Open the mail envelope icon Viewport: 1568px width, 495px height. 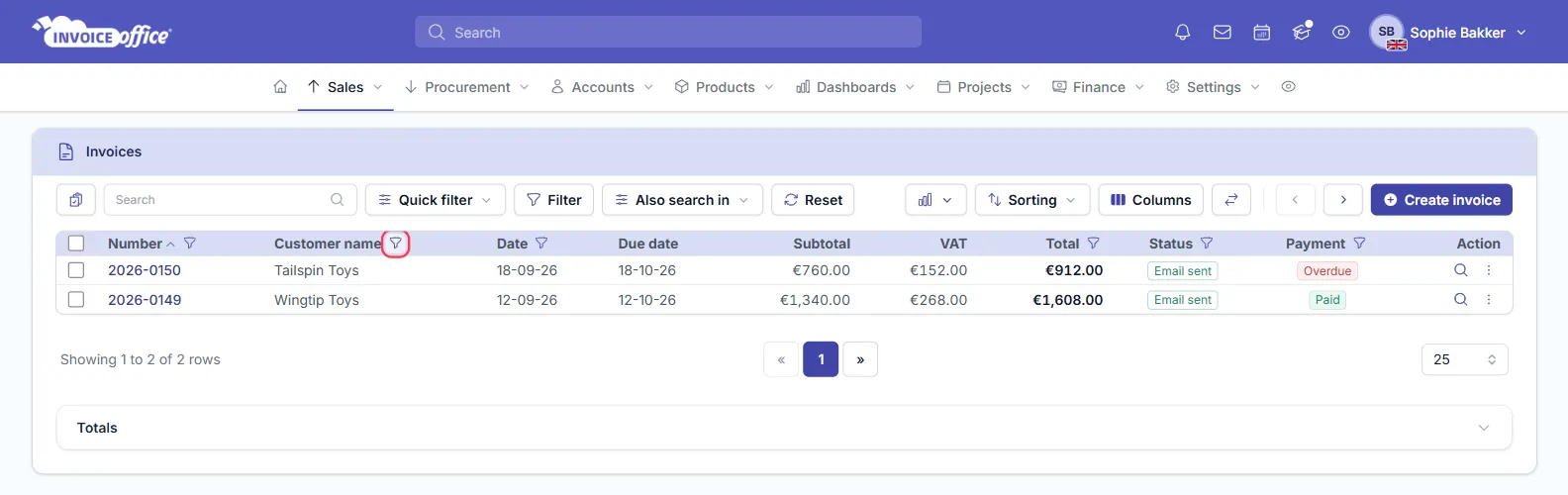pos(1223,33)
